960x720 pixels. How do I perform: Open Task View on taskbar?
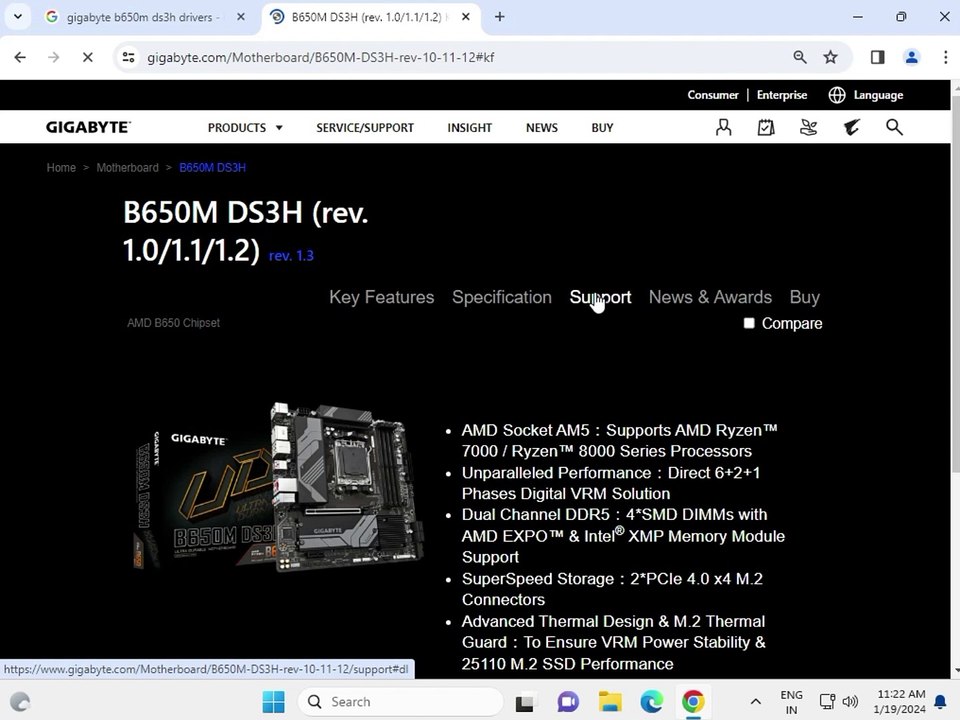point(524,702)
